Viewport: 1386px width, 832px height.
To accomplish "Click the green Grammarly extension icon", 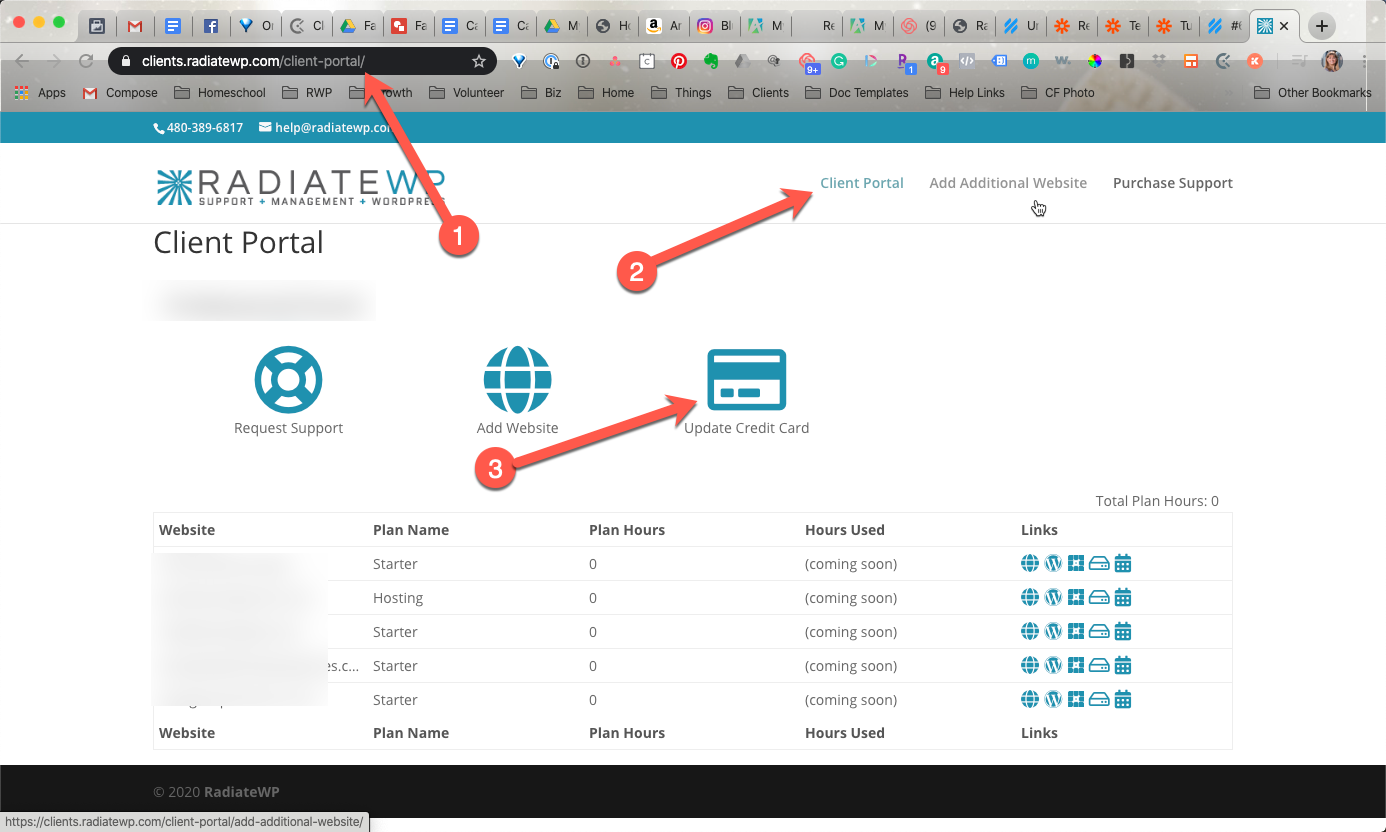I will pos(839,61).
